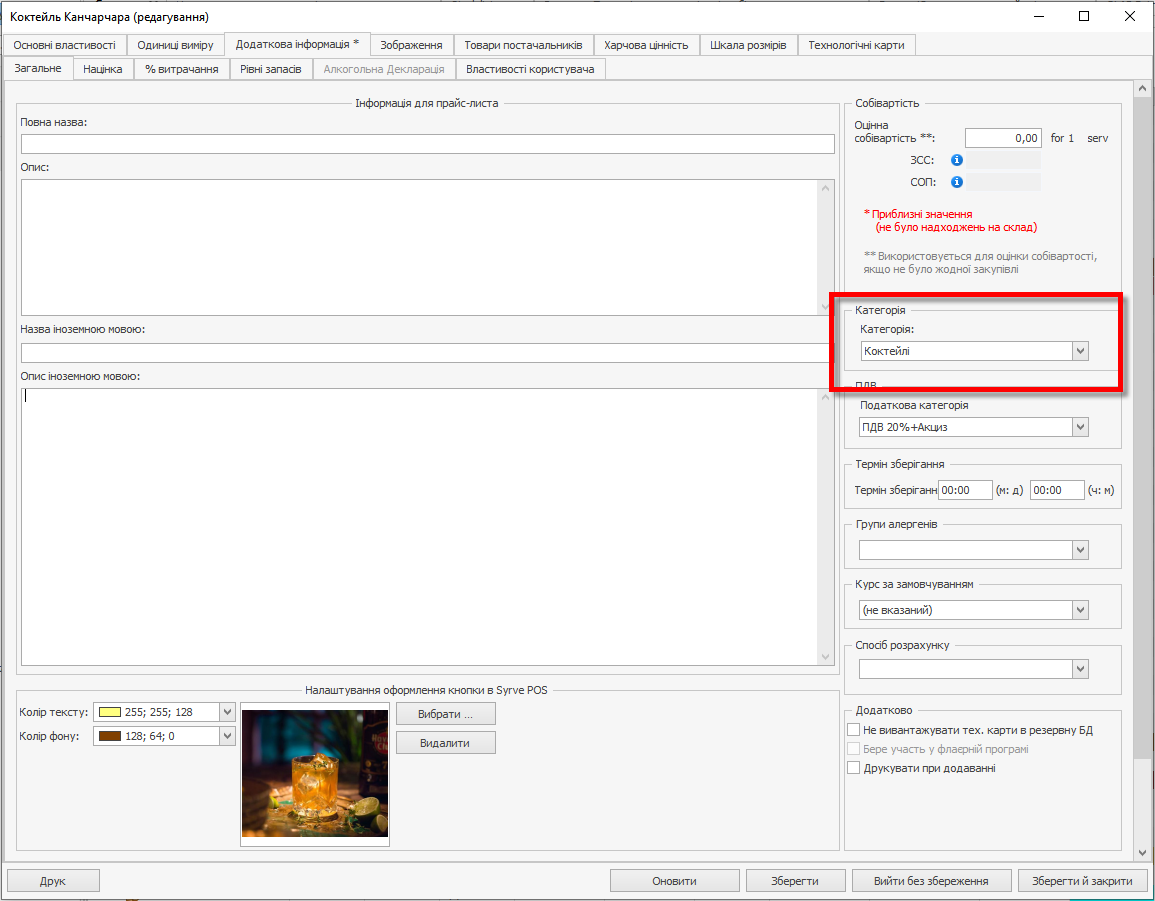Open the Націнка sub-tab
The height and width of the screenshot is (901, 1155).
(x=103, y=69)
